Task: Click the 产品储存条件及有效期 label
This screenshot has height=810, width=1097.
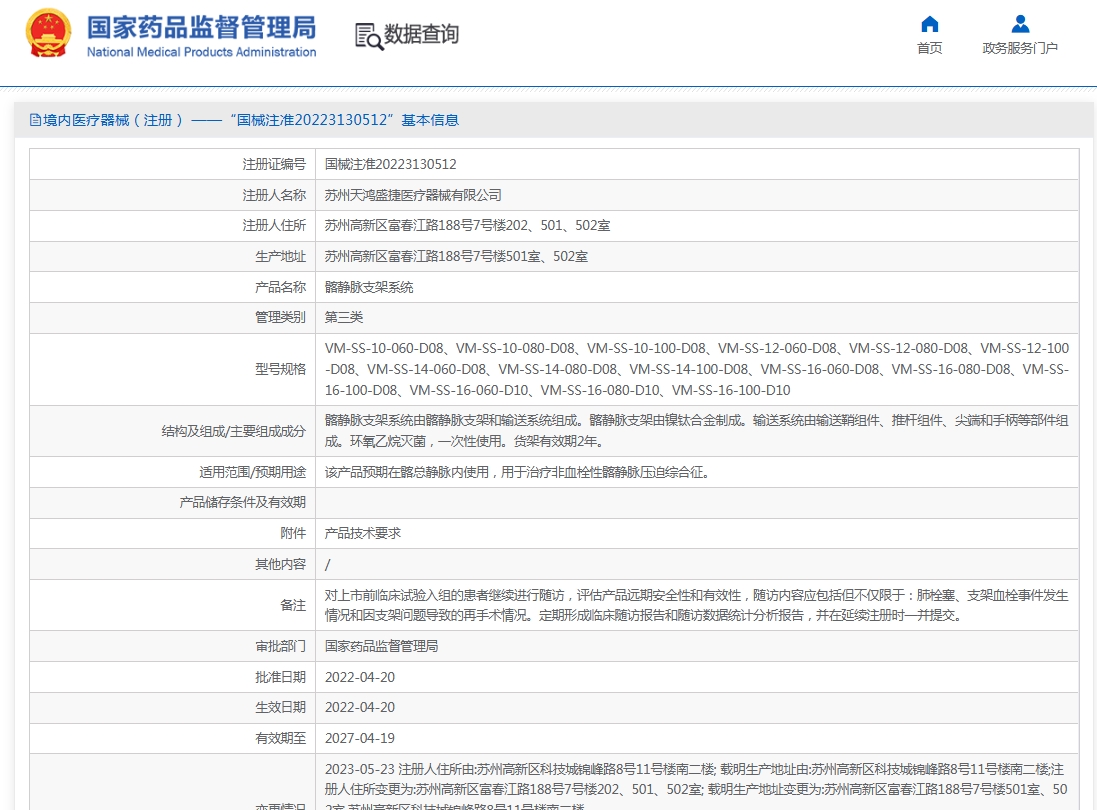Action: (243, 502)
